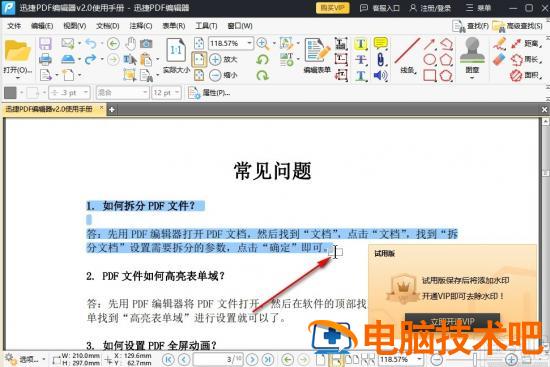Image resolution: width=550 pixels, height=367 pixels.
Task: Open the 文件 menu
Action: 14,26
